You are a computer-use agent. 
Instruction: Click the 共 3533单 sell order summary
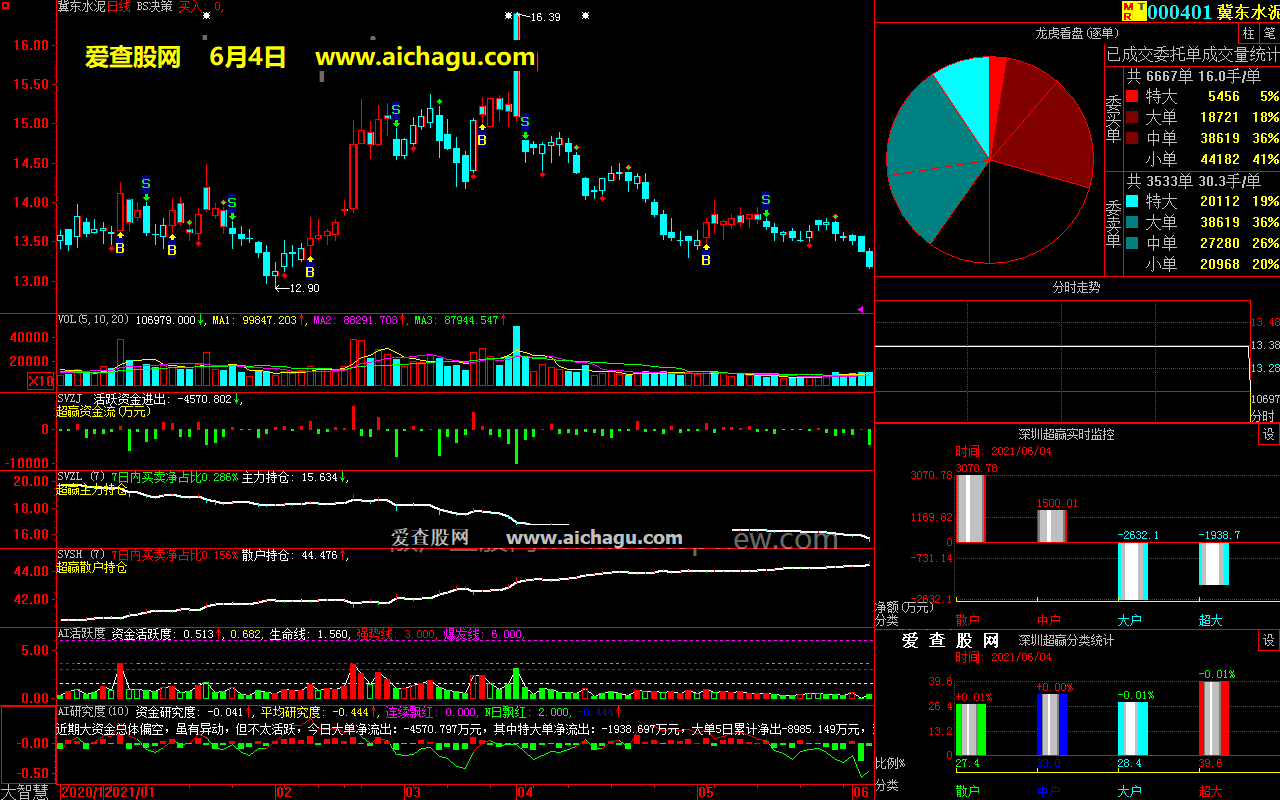point(1193,181)
